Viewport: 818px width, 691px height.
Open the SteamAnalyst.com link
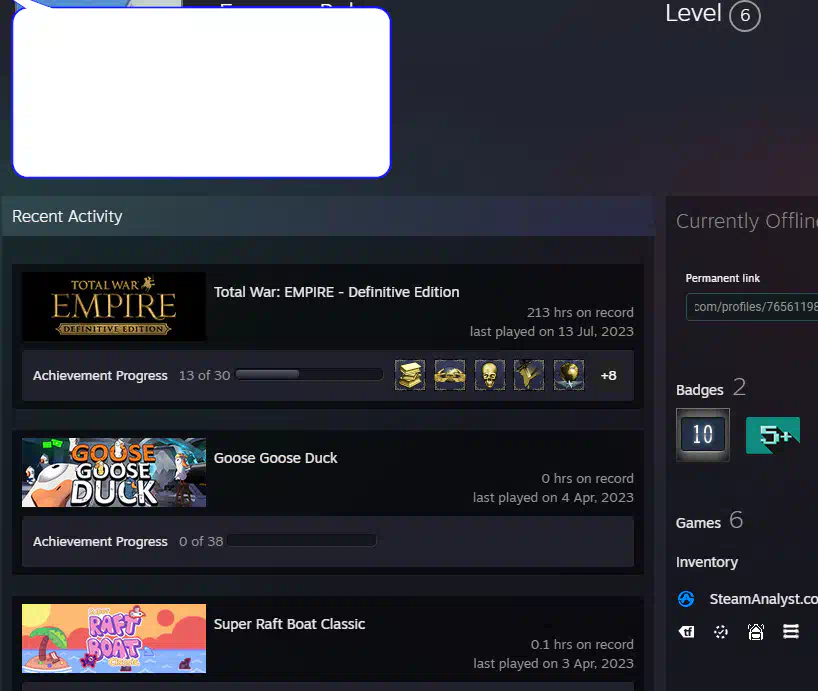pyautogui.click(x=763, y=599)
